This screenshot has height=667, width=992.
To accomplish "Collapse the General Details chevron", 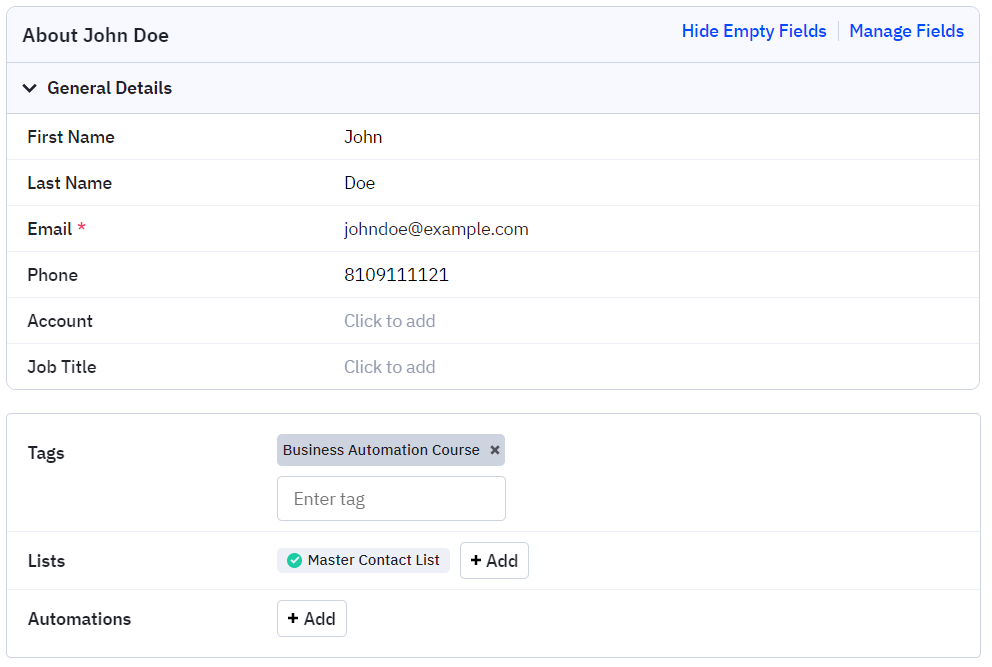I will pyautogui.click(x=30, y=88).
